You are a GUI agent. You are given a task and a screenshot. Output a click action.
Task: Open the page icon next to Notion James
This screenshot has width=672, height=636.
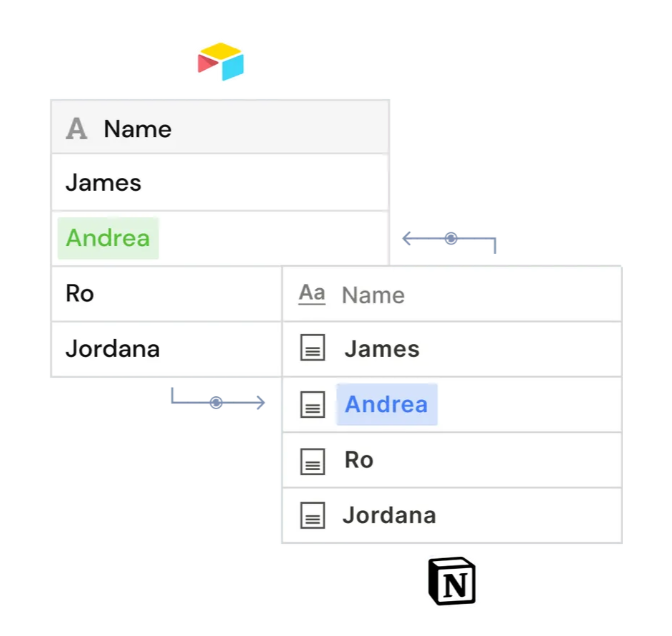point(312,348)
